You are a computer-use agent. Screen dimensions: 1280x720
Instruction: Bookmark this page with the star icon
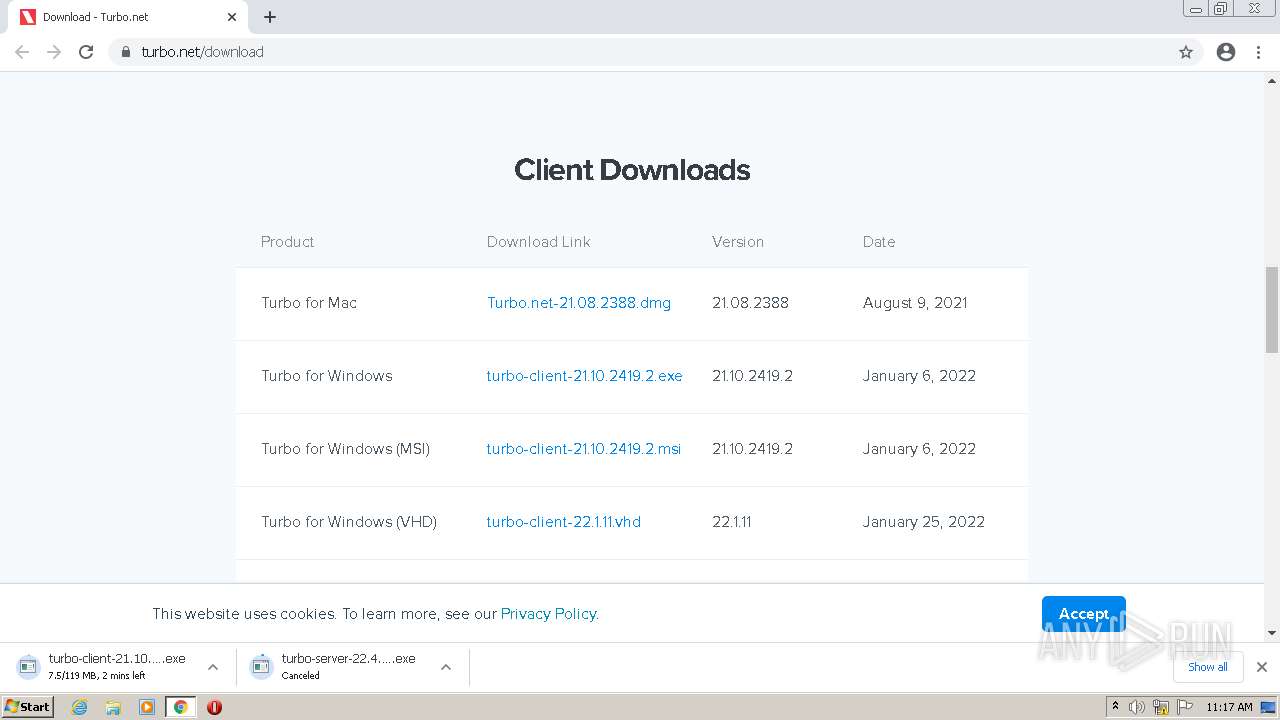(1186, 52)
